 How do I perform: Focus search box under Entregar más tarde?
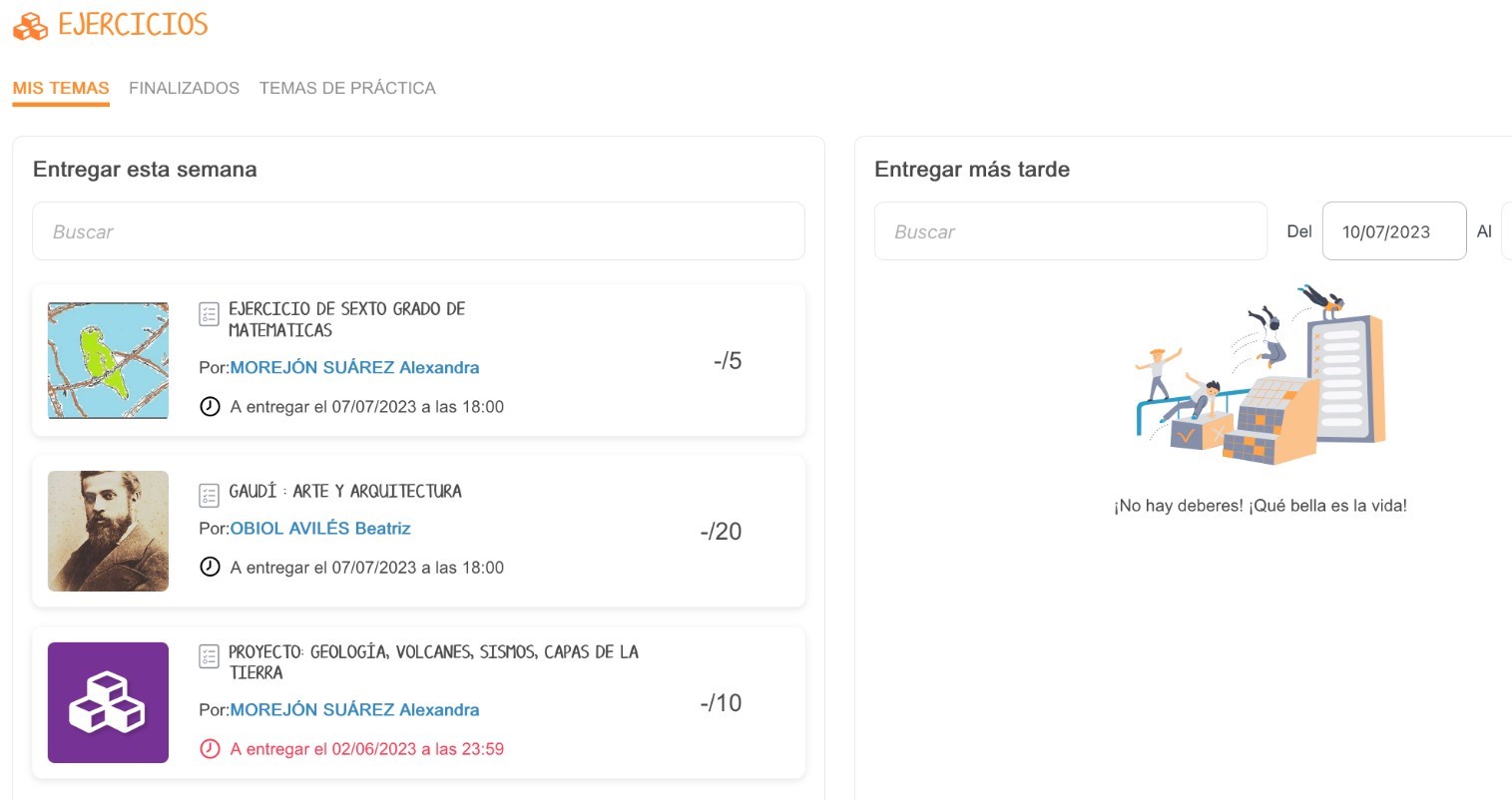tap(1070, 231)
